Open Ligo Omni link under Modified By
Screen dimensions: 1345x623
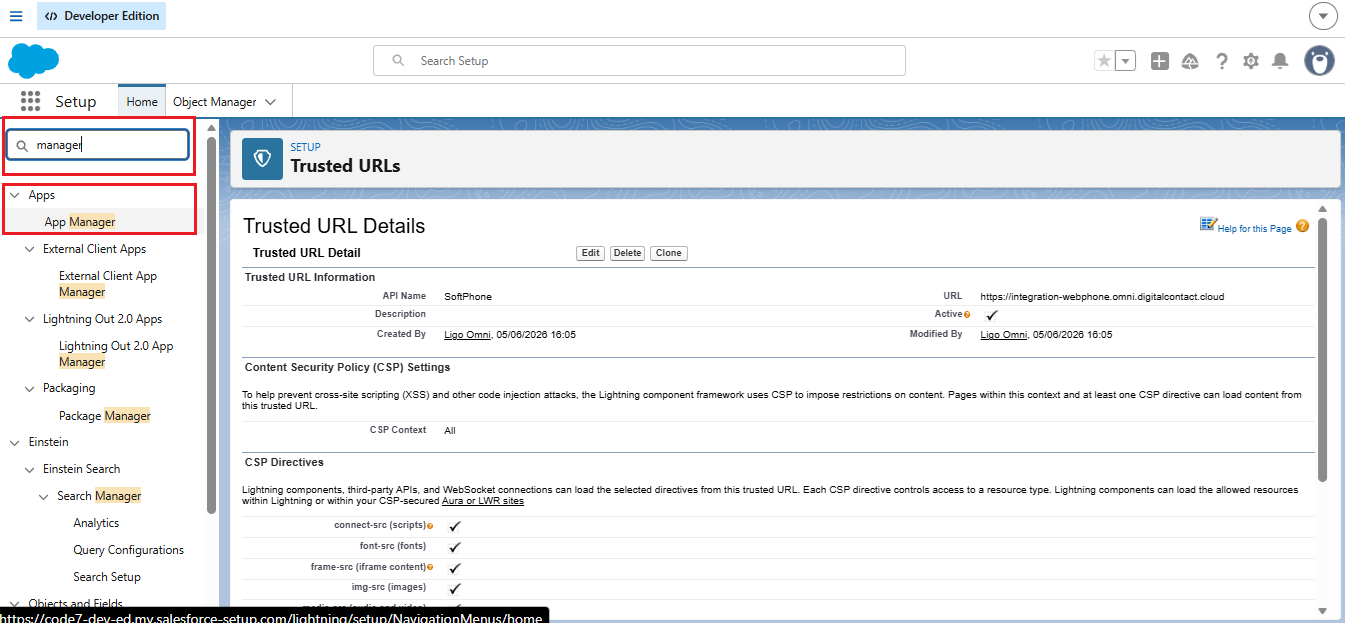[1003, 335]
